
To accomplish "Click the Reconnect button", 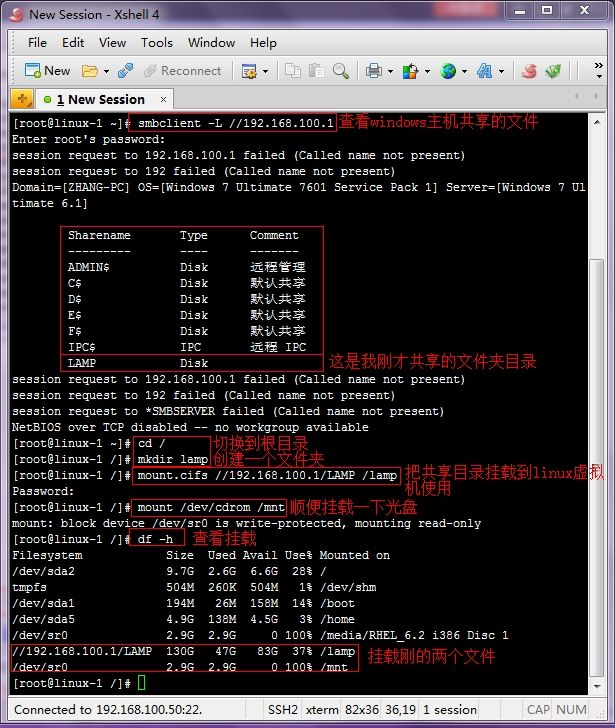I will click(x=182, y=71).
